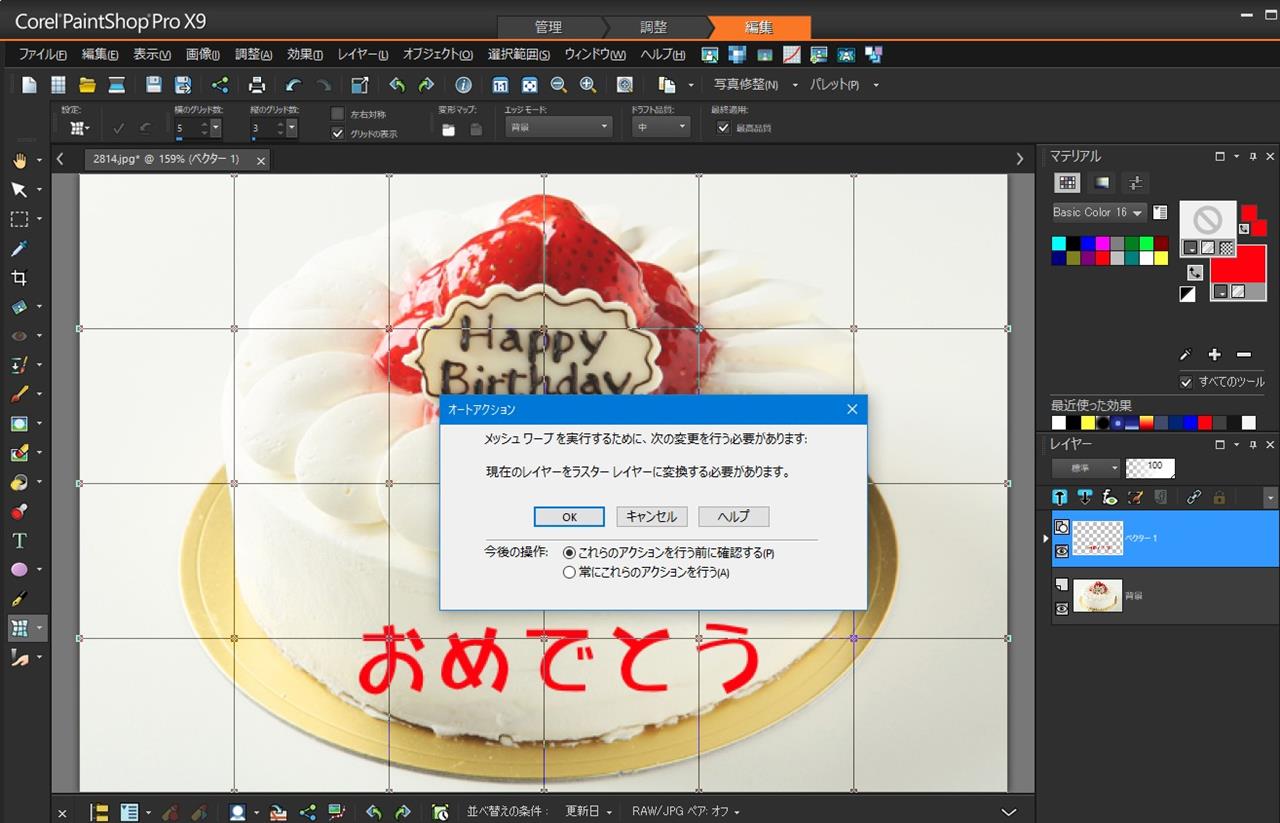Pick the yellow swatch in recent effects row
This screenshot has width=1280, height=823.
point(1088,423)
